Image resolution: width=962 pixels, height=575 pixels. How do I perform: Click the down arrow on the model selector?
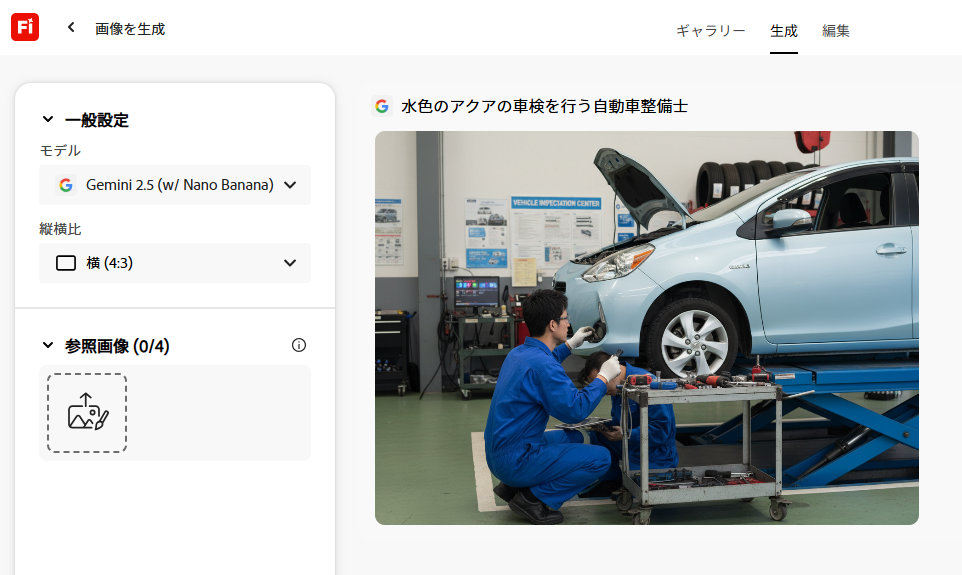(x=290, y=185)
